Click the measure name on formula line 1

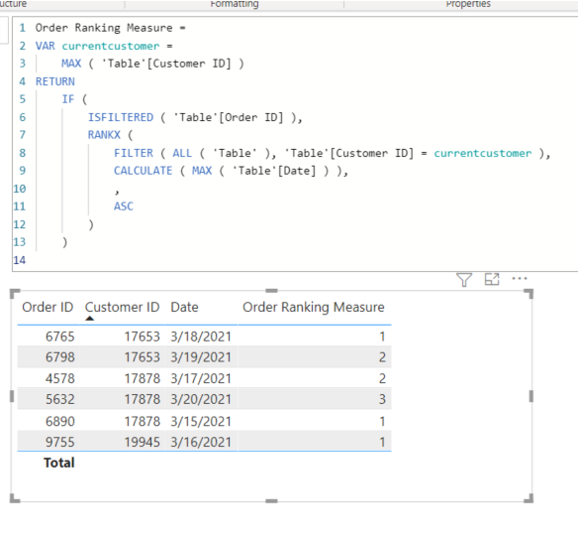[104, 28]
